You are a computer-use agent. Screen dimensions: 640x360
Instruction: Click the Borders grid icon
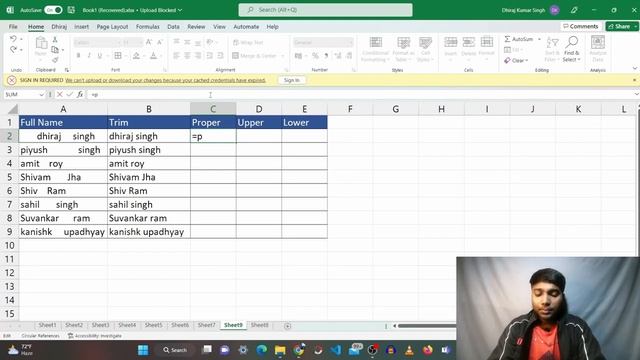118,56
